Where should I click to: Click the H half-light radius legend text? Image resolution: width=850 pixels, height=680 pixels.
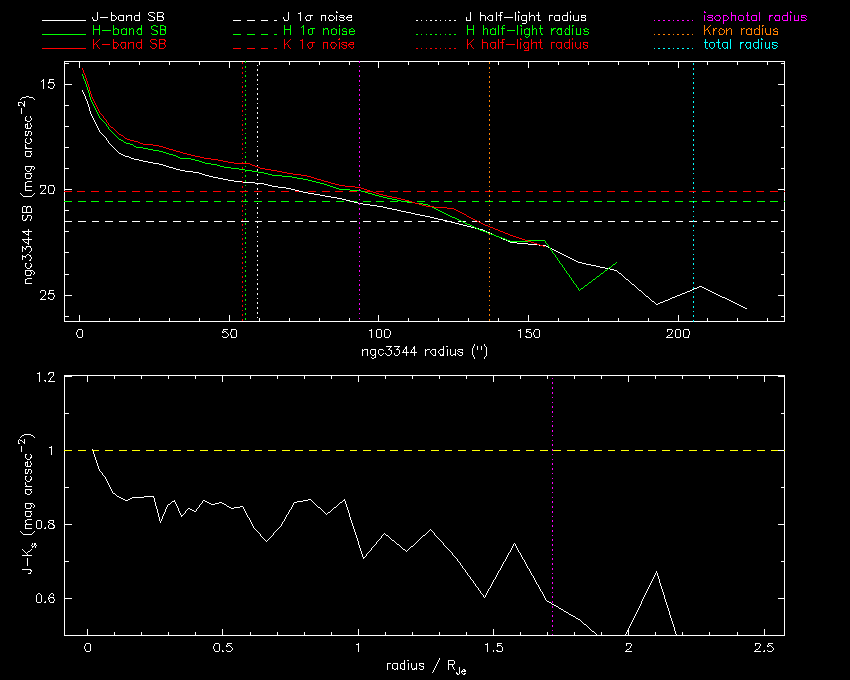[x=526, y=32]
